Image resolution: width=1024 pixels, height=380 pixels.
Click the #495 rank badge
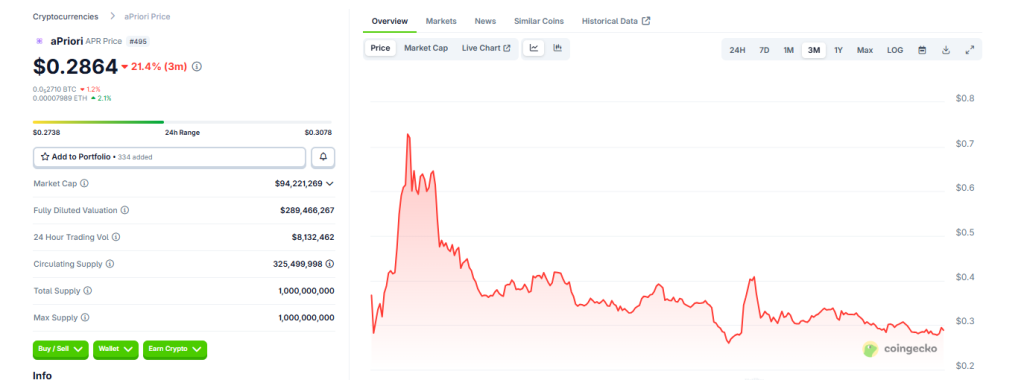(138, 41)
